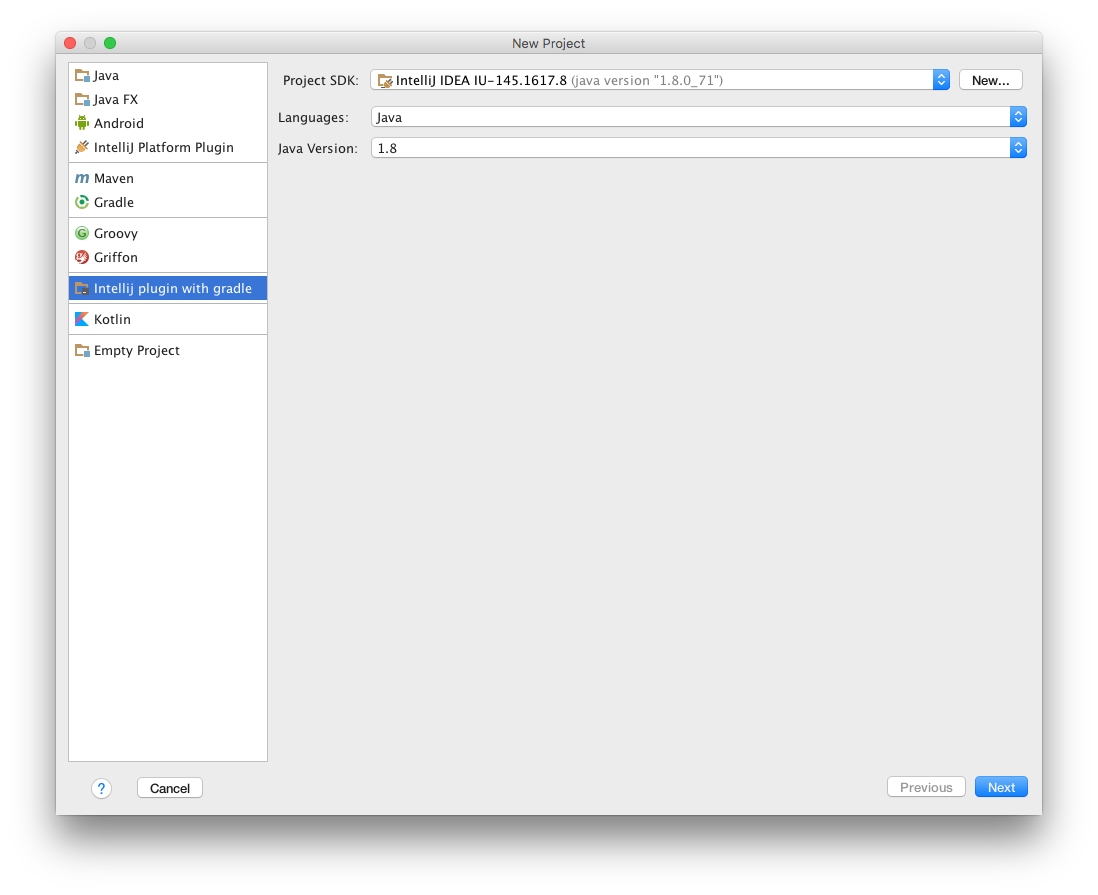Click the Groovy G icon

(82, 233)
